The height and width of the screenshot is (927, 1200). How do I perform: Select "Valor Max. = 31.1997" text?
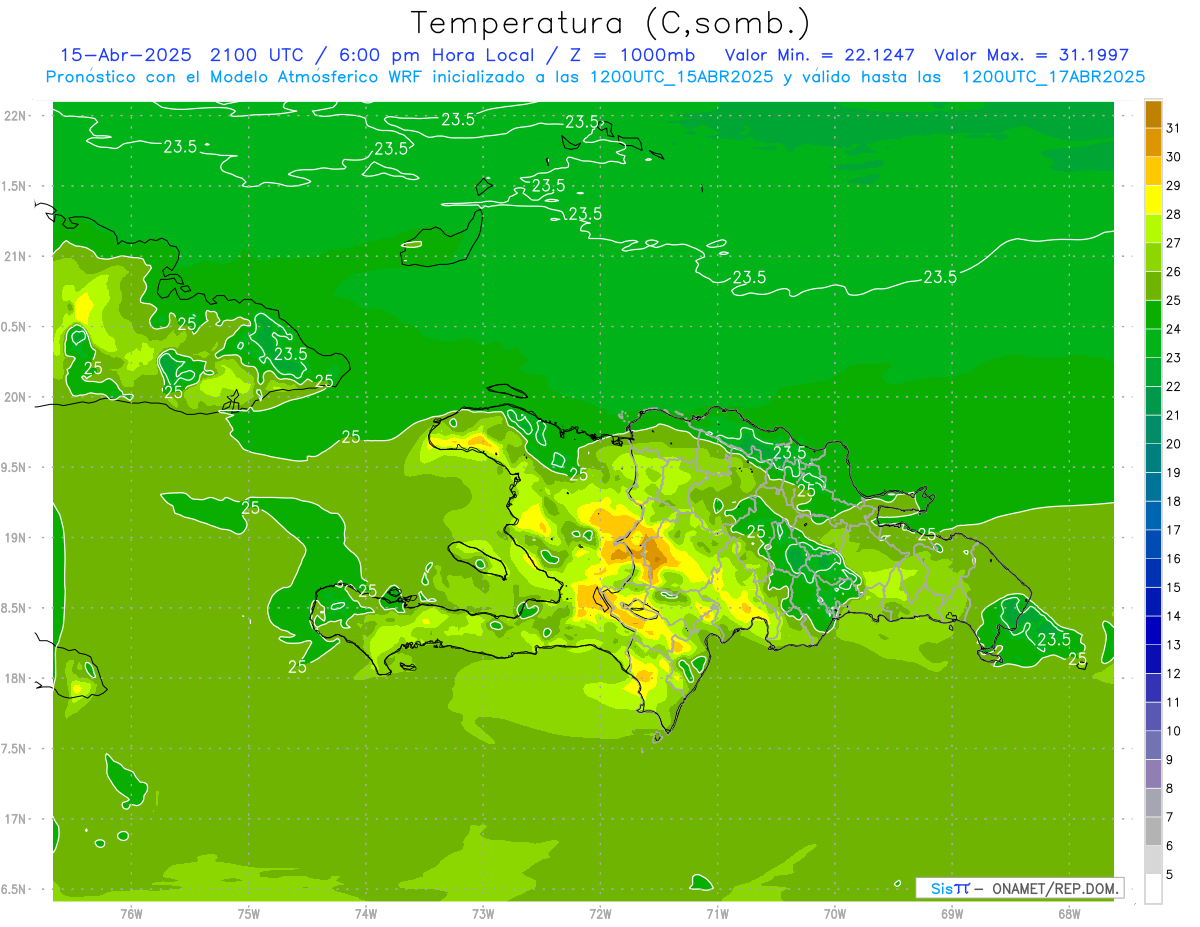(1031, 54)
